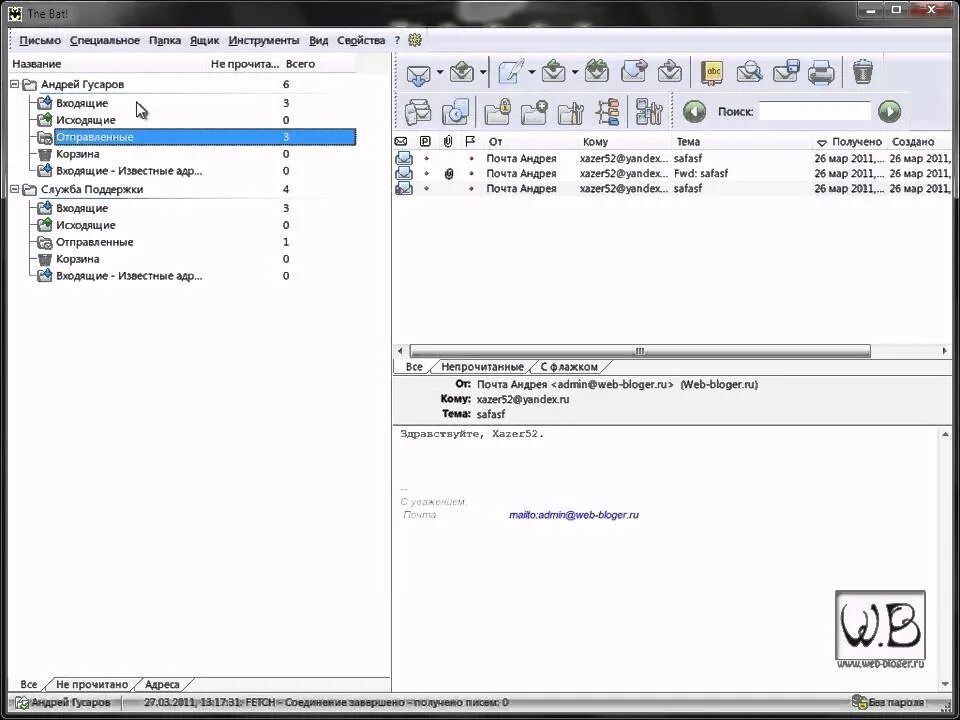Click the scheduler clock icon
Viewport: 960px width, 720px height.
coord(455,112)
